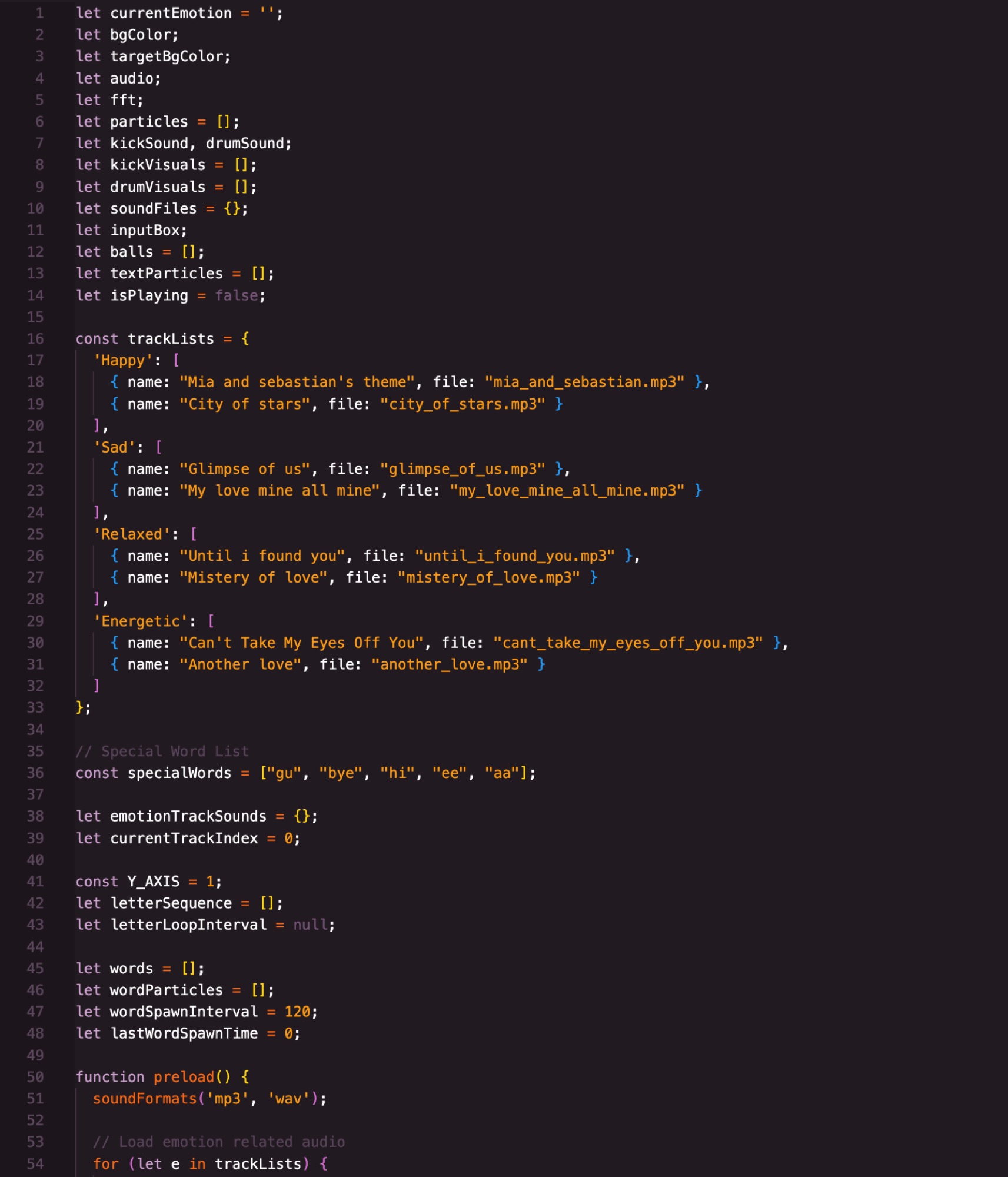Click the string "Mia and sebastian's theme"
The image size is (1008, 1177).
click(x=297, y=383)
